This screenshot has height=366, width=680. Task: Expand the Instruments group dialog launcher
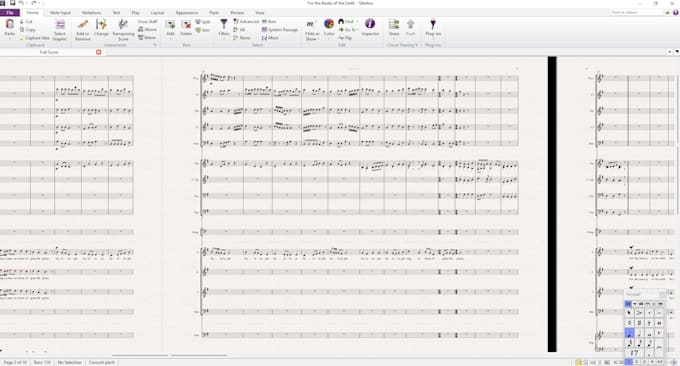click(155, 45)
